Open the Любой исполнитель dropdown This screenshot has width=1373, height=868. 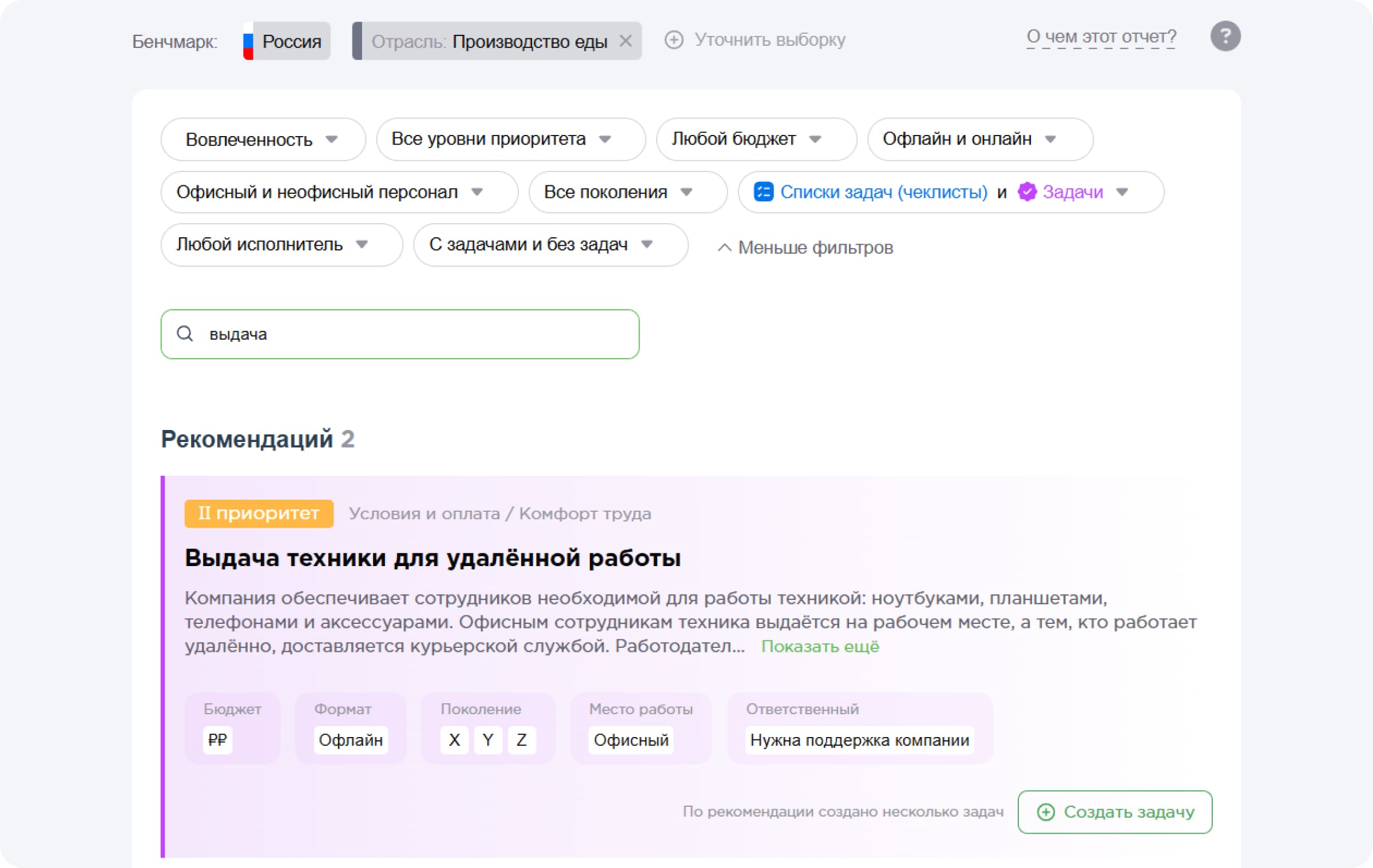click(281, 245)
